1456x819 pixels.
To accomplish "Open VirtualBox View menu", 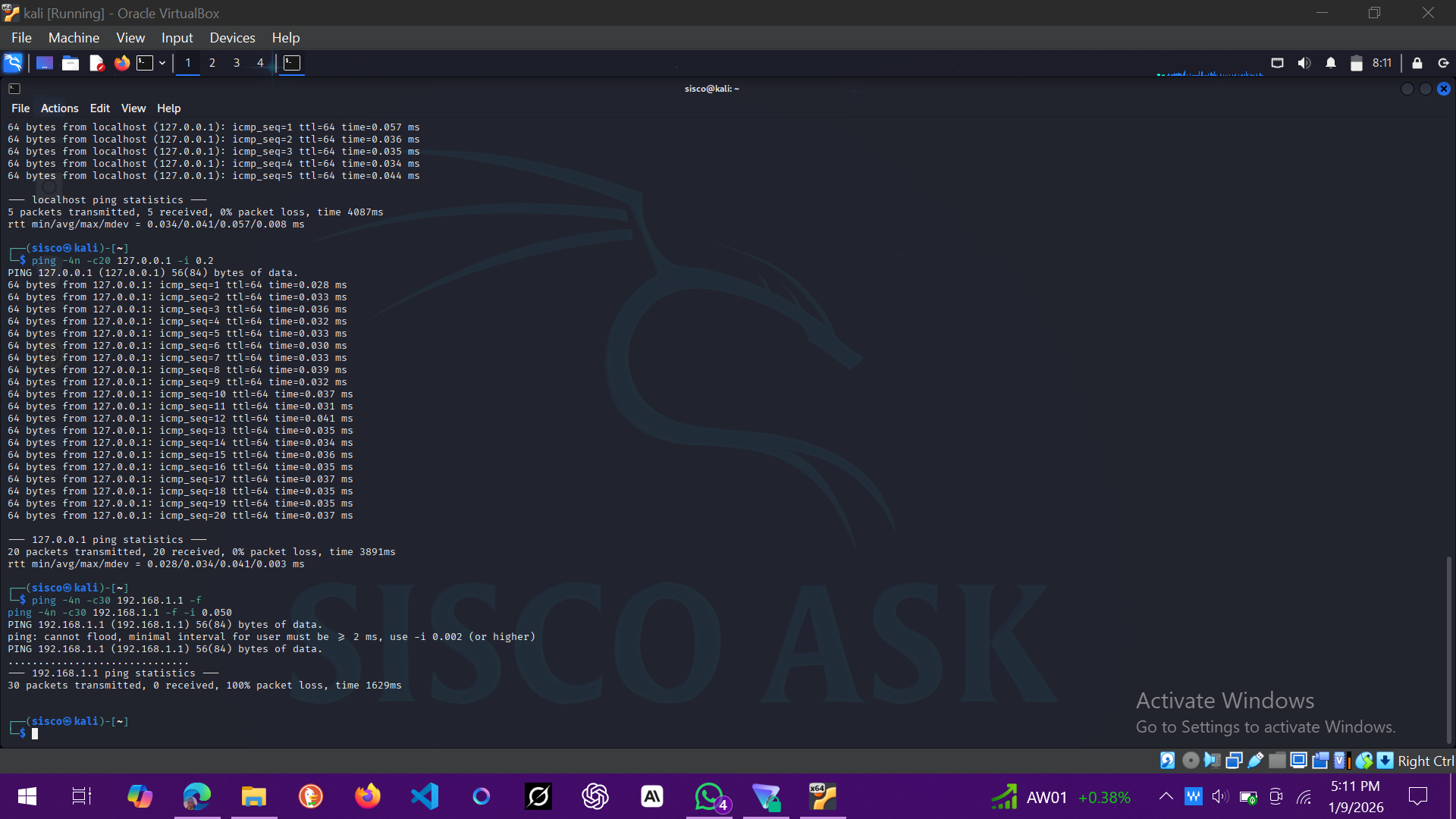I will coord(130,37).
